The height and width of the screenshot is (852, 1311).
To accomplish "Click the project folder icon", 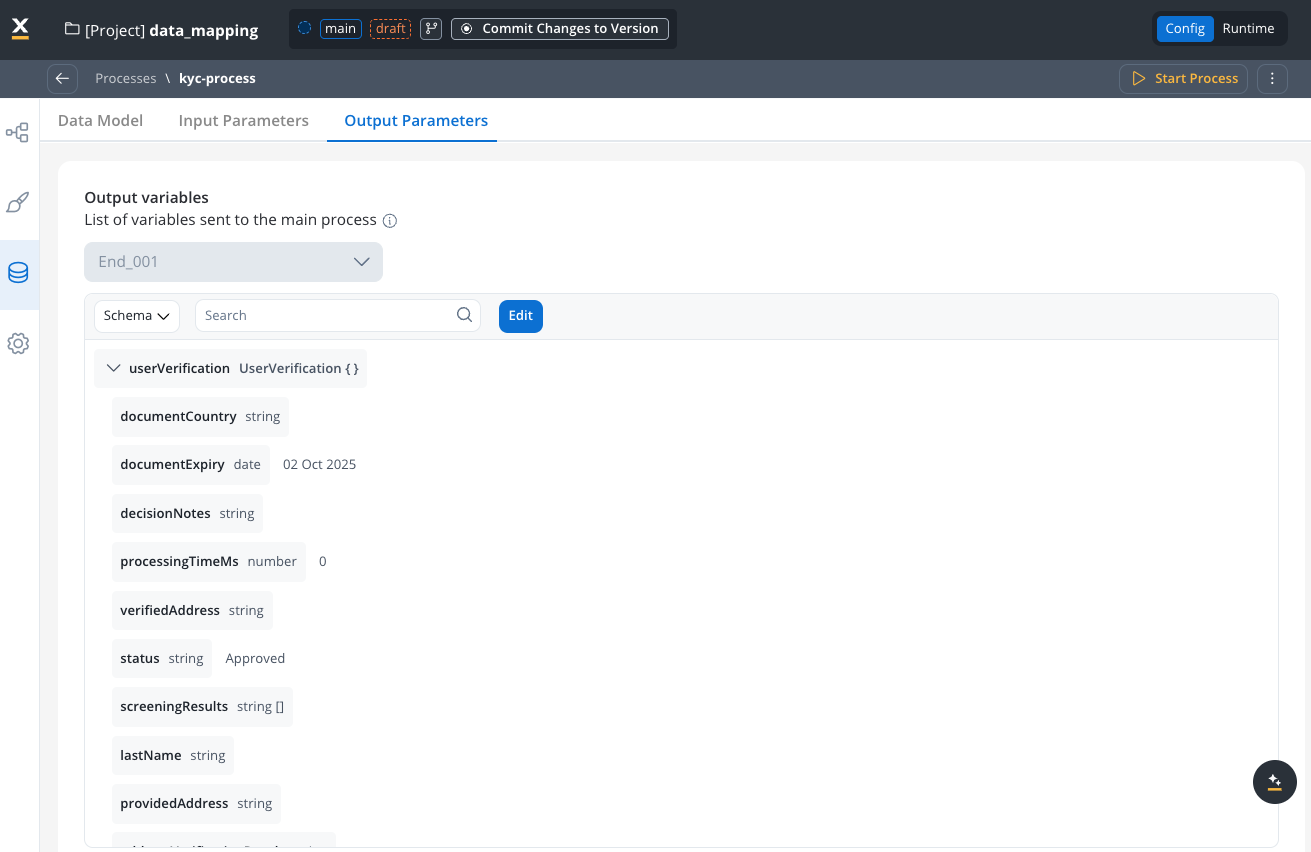I will [x=72, y=29].
